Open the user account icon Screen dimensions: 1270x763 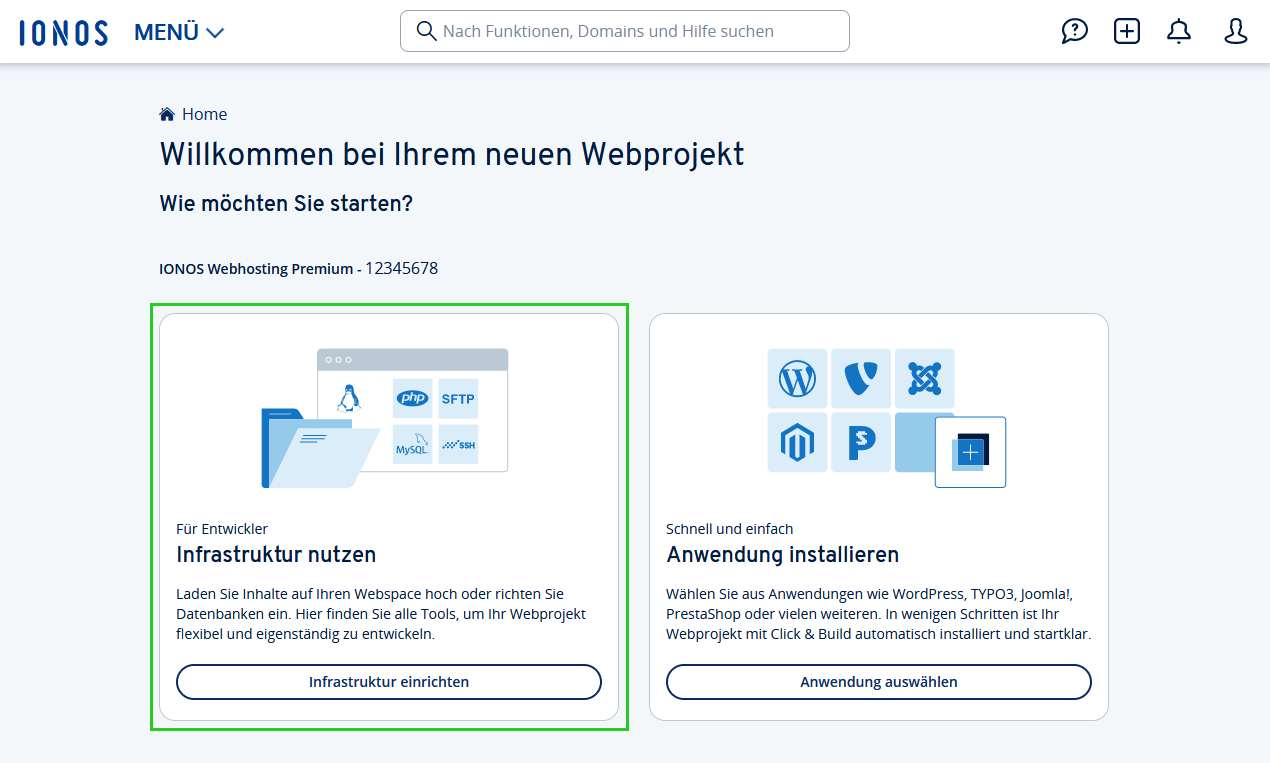click(1236, 31)
